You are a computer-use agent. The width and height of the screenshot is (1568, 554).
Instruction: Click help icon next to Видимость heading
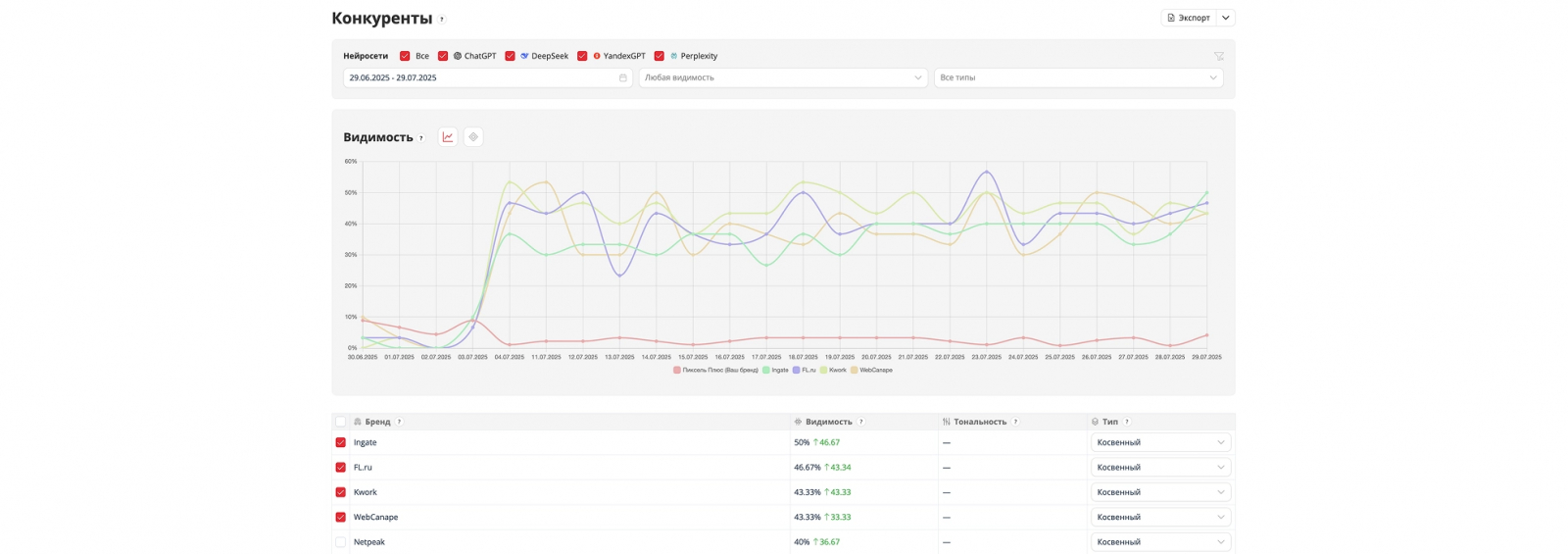pos(421,138)
